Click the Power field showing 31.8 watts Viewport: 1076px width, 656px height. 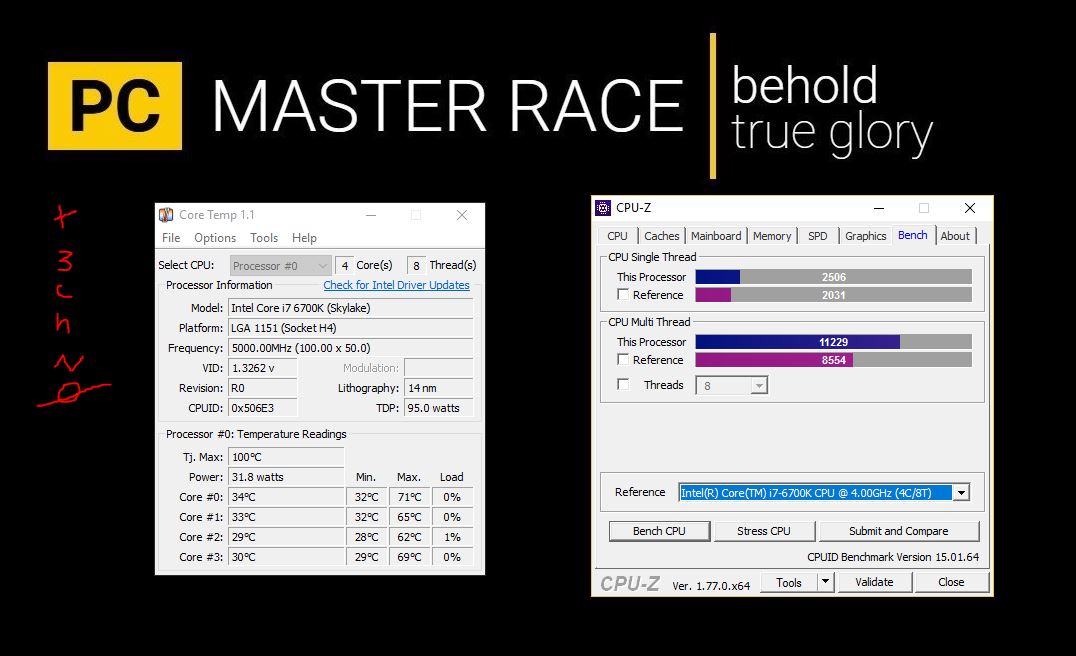point(286,477)
